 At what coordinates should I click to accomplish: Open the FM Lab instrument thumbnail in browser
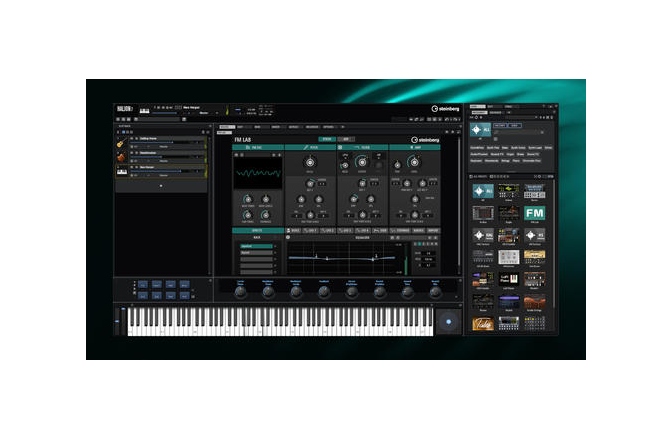coord(534,213)
